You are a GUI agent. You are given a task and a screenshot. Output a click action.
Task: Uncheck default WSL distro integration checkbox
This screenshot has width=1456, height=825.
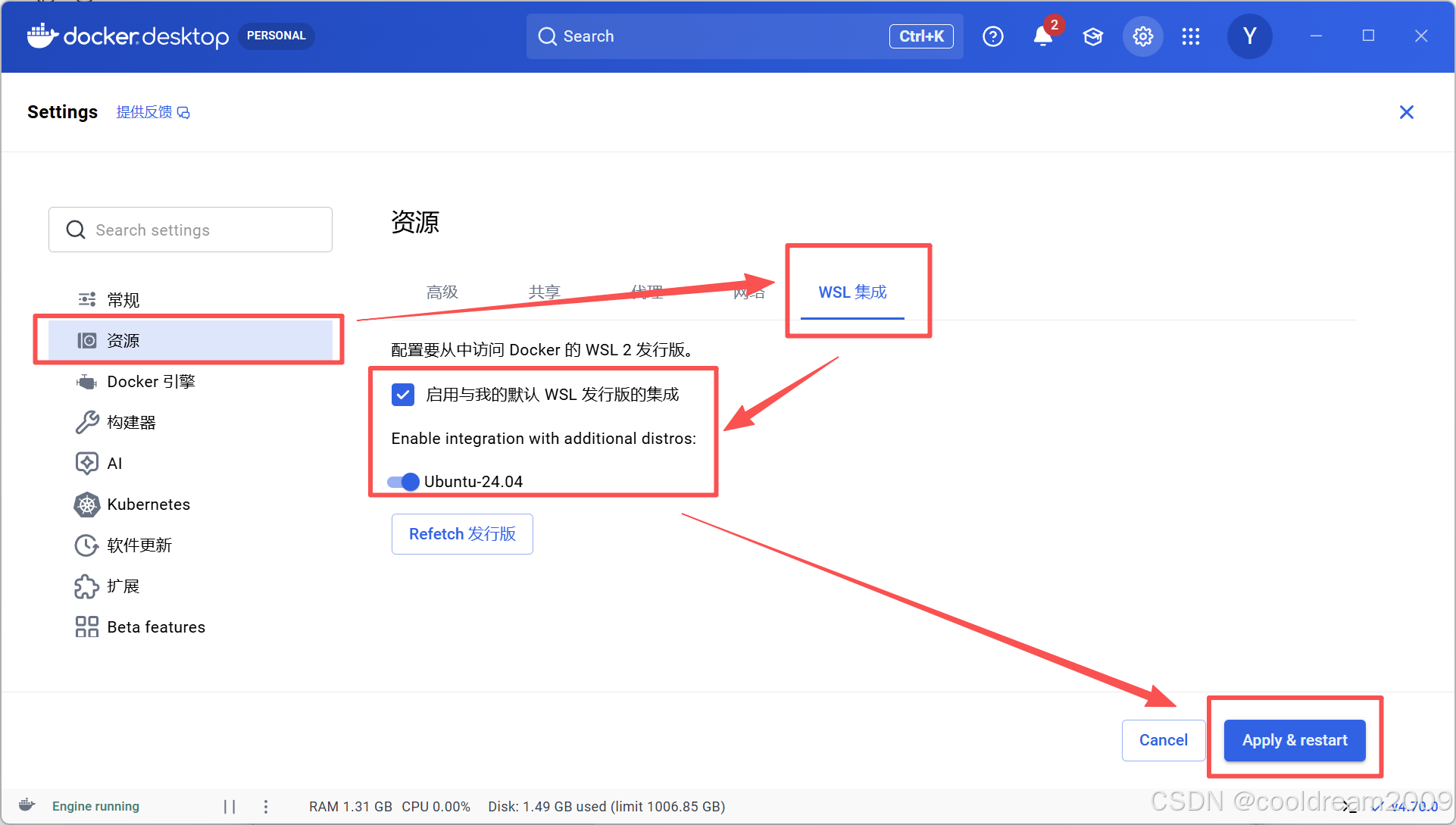pyautogui.click(x=403, y=395)
